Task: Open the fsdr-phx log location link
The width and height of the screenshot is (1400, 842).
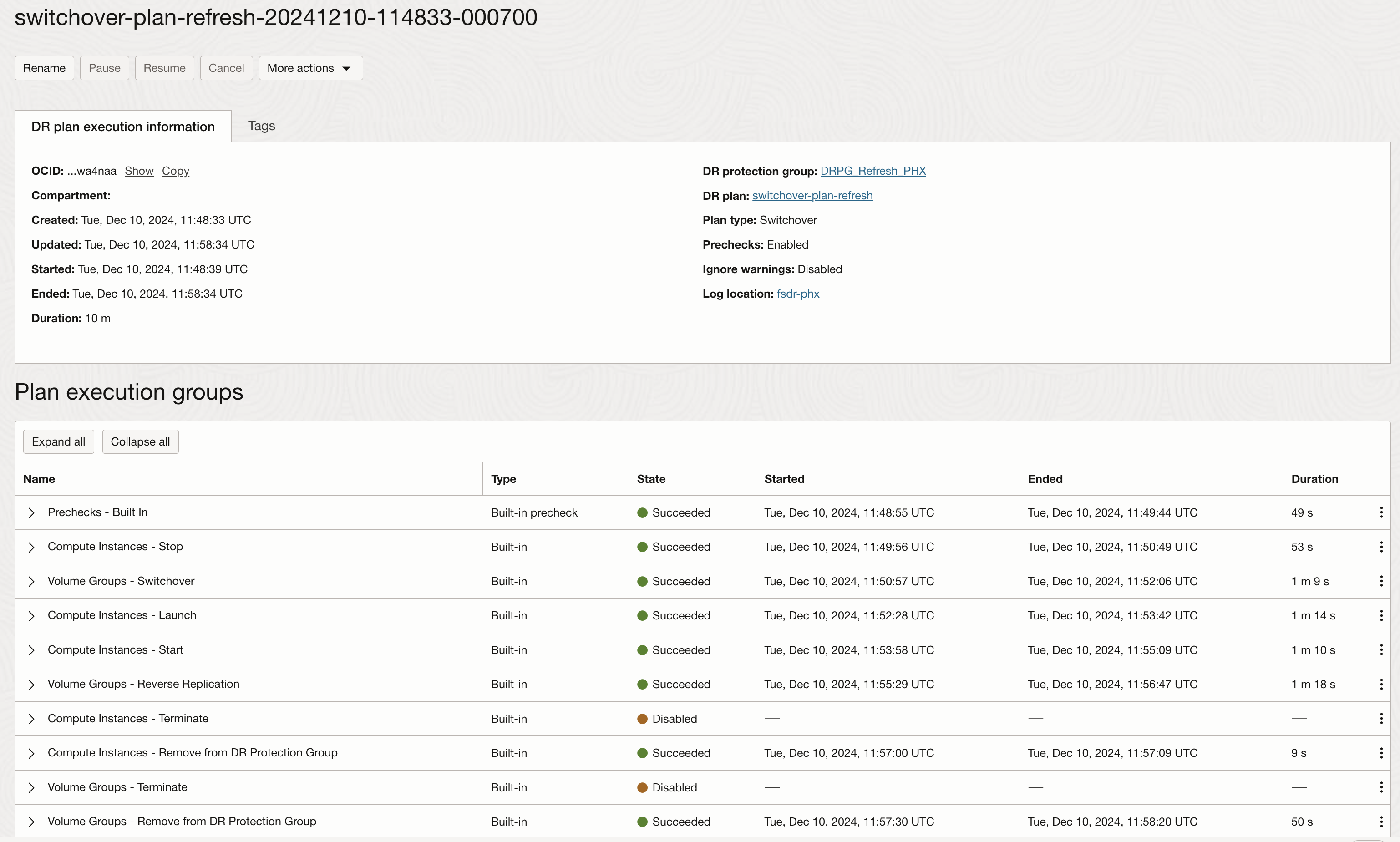Action: (797, 294)
